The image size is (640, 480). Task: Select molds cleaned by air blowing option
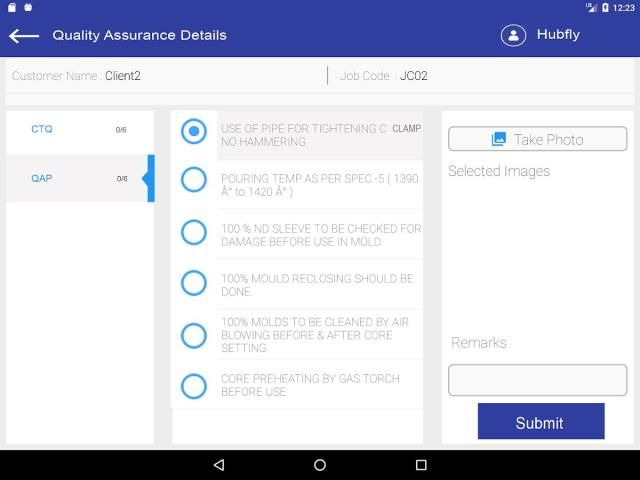(x=194, y=335)
